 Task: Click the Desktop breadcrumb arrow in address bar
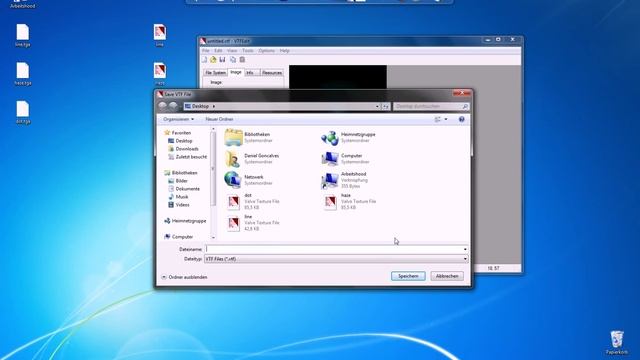coord(214,107)
